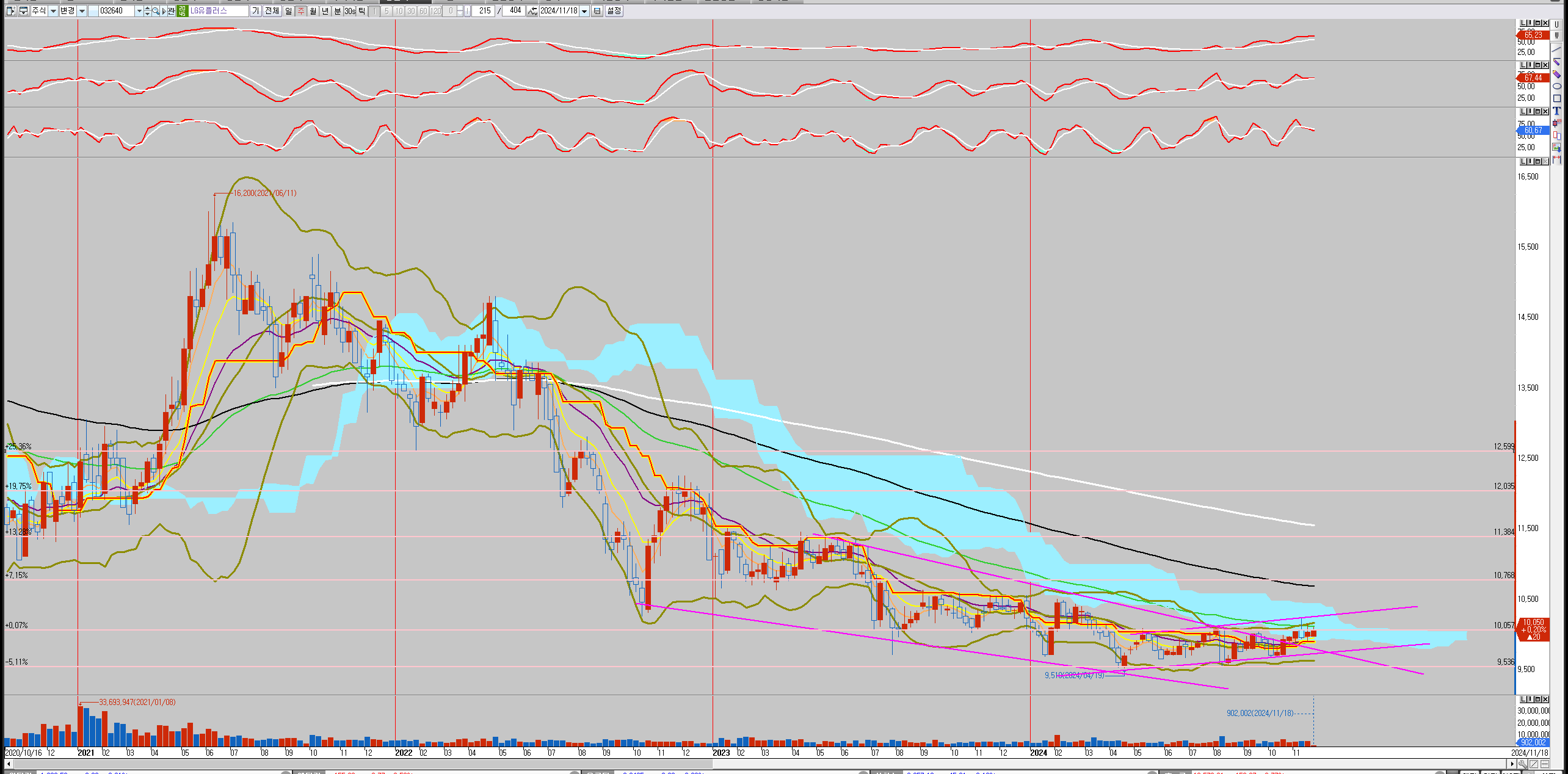
Task: Switch to daily (일) chart period
Action: [x=289, y=11]
